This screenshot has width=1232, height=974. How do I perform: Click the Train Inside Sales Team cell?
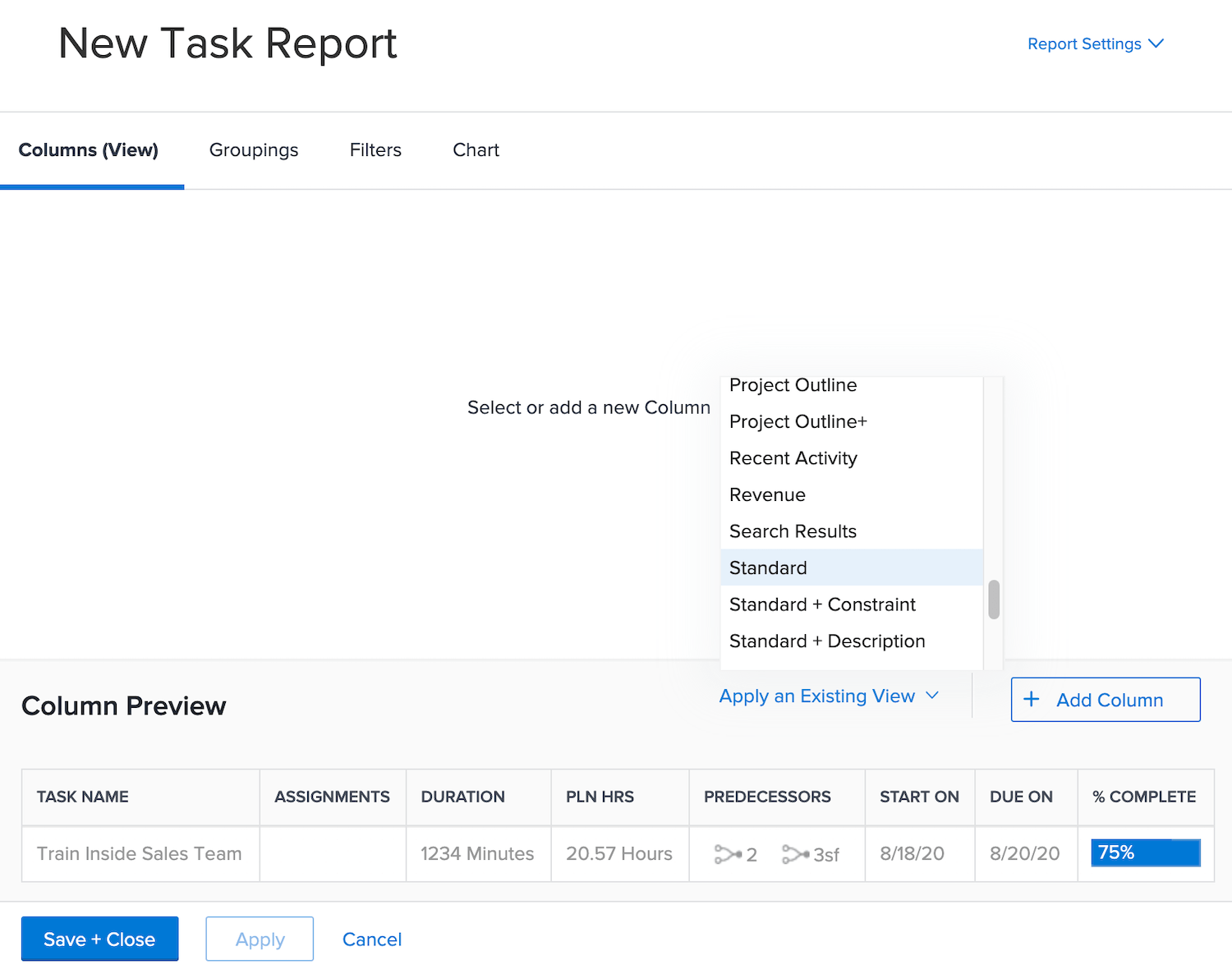[x=140, y=854]
